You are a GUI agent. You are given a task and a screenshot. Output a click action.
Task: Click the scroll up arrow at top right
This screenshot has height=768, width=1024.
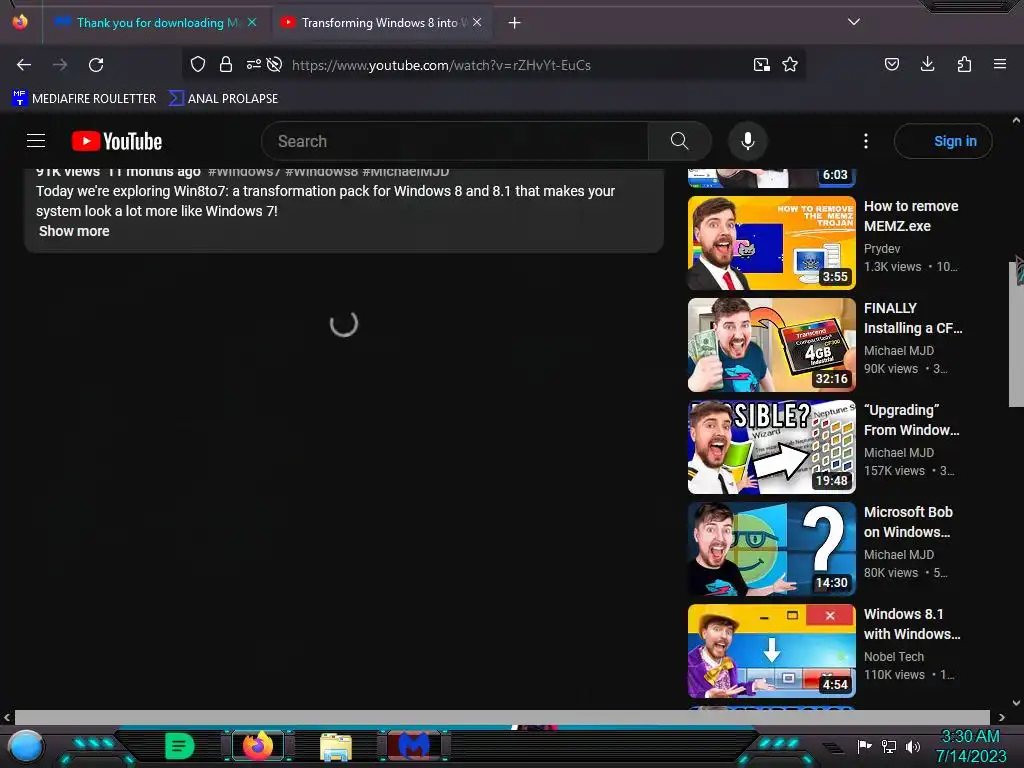click(1016, 120)
